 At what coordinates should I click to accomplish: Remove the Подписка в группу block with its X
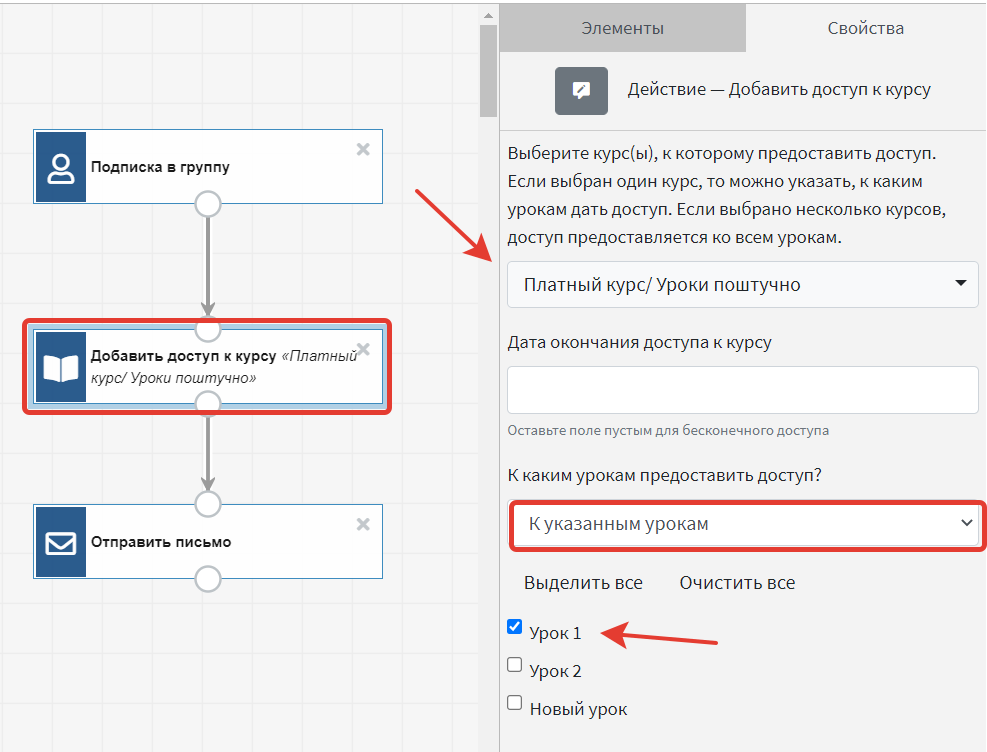(363, 149)
